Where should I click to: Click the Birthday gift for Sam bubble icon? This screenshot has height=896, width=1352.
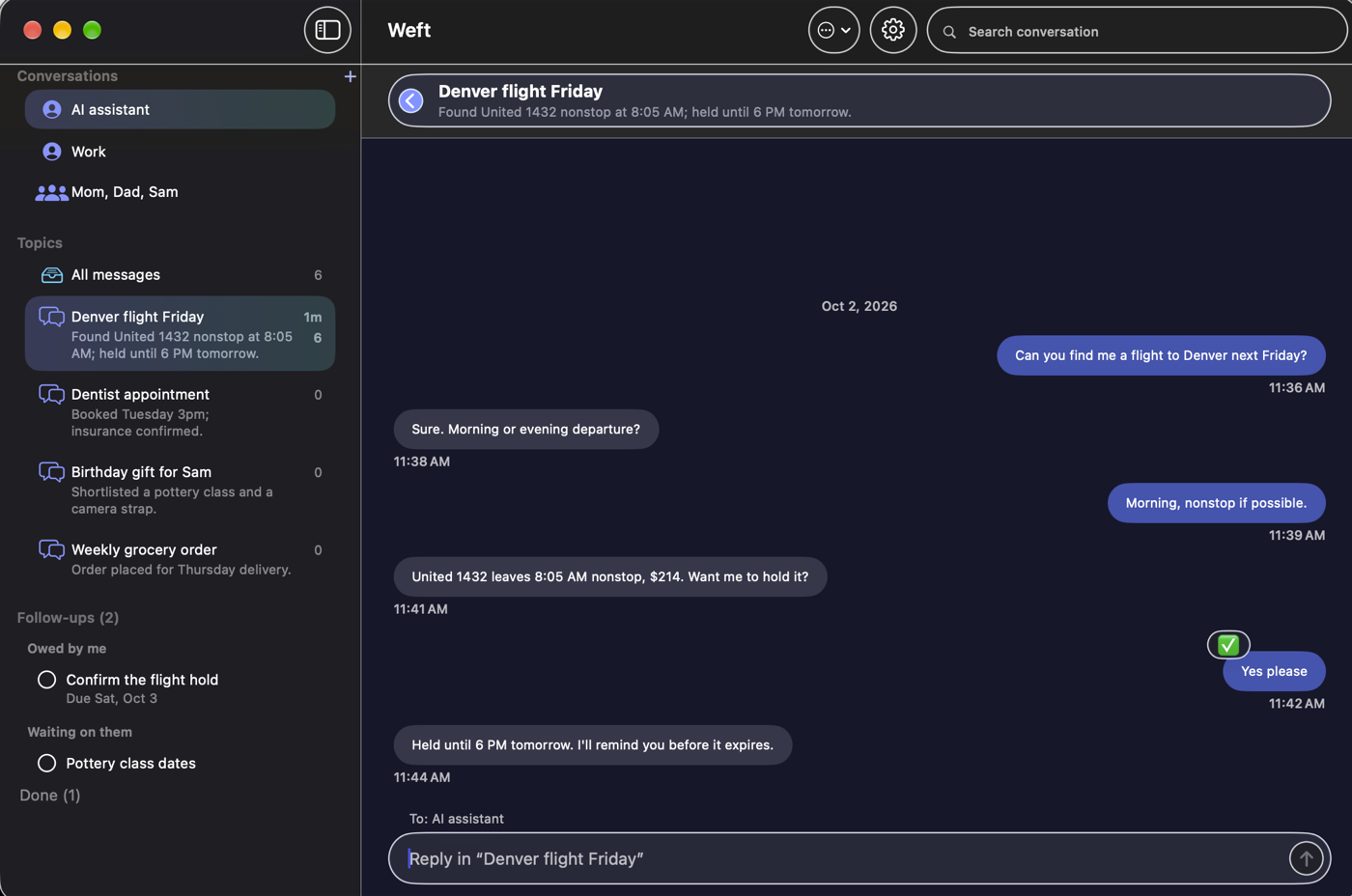coord(51,471)
